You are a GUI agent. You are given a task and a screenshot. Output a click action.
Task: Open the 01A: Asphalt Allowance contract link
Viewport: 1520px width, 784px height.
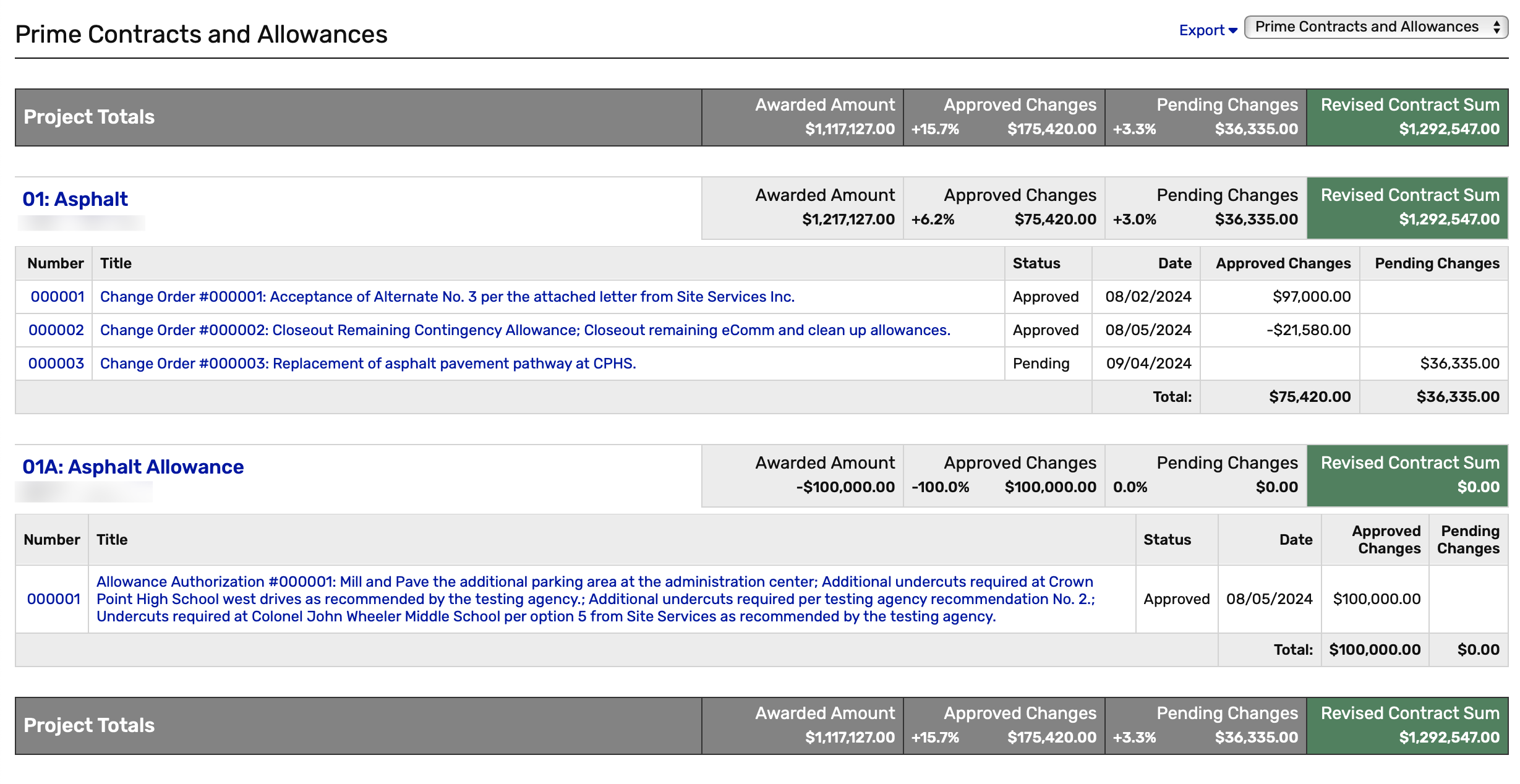(133, 467)
